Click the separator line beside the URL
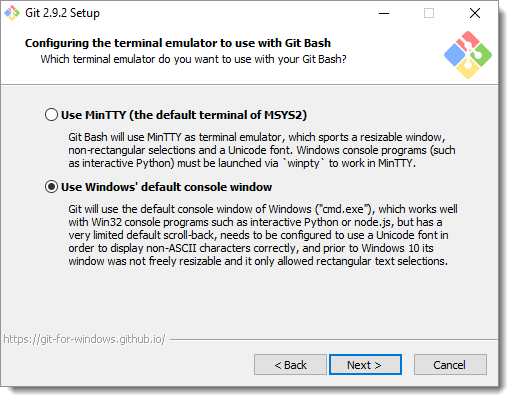Image resolution: width=514 pixels, height=402 pixels. tap(334, 340)
